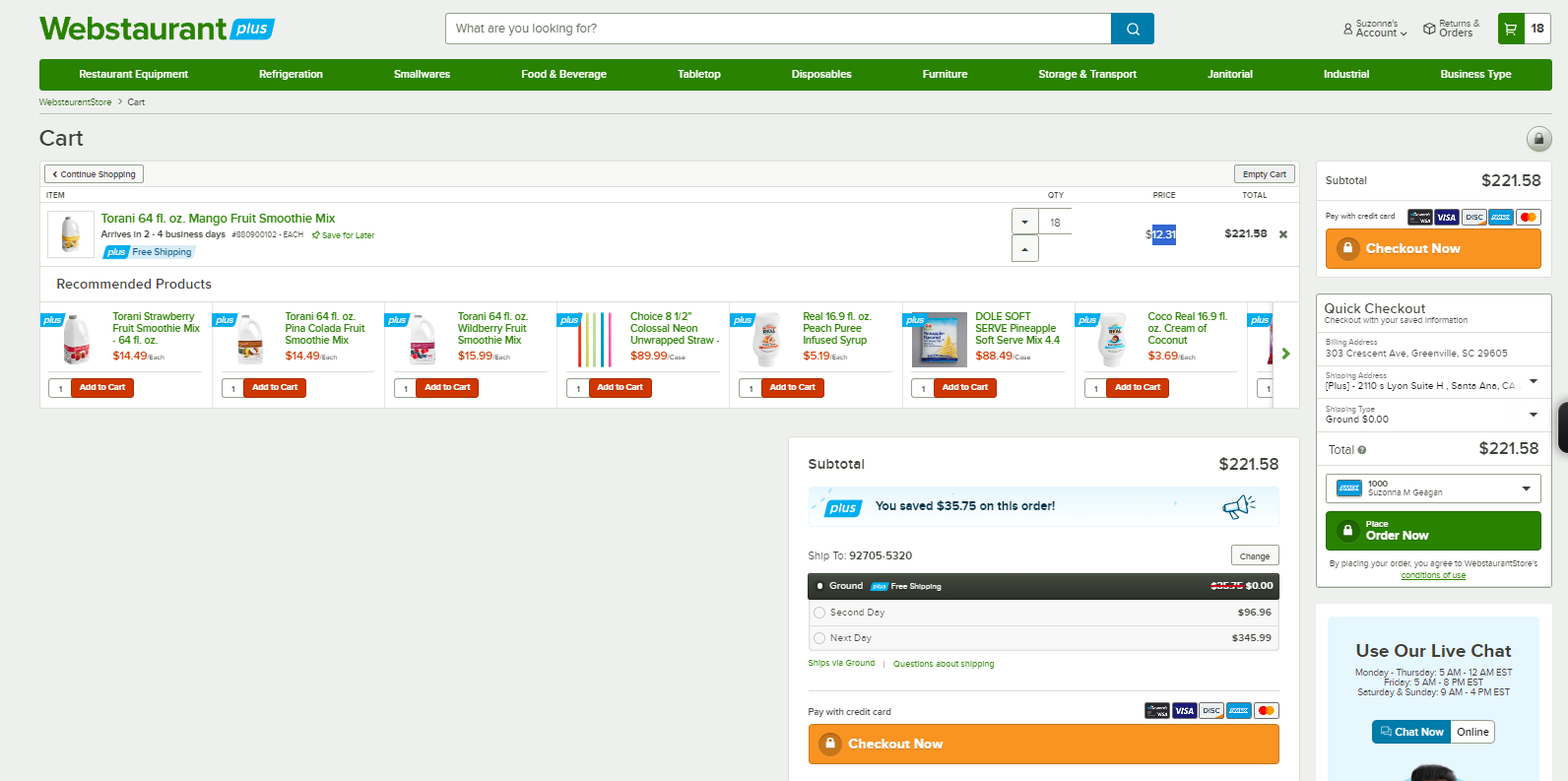Open the Refrigeration menu
Screen dimensions: 1568x781
[291, 75]
